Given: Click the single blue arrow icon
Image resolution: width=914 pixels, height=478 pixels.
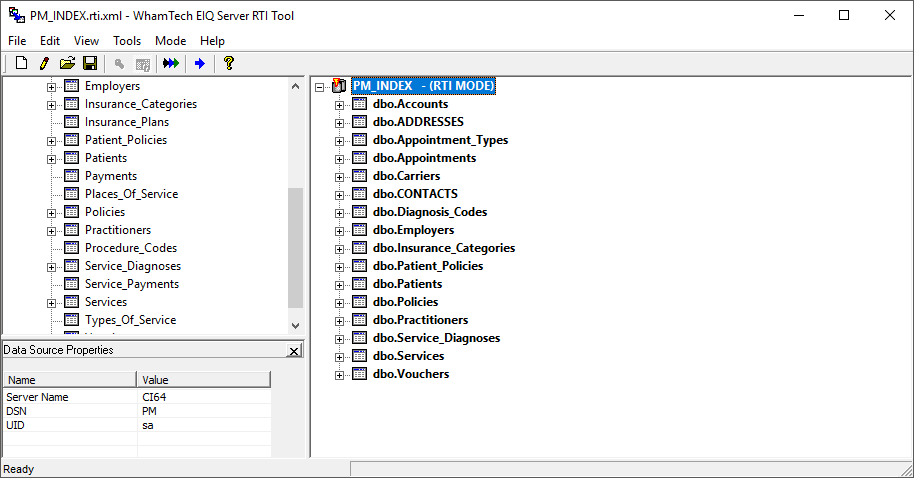Looking at the screenshot, I should coord(199,63).
